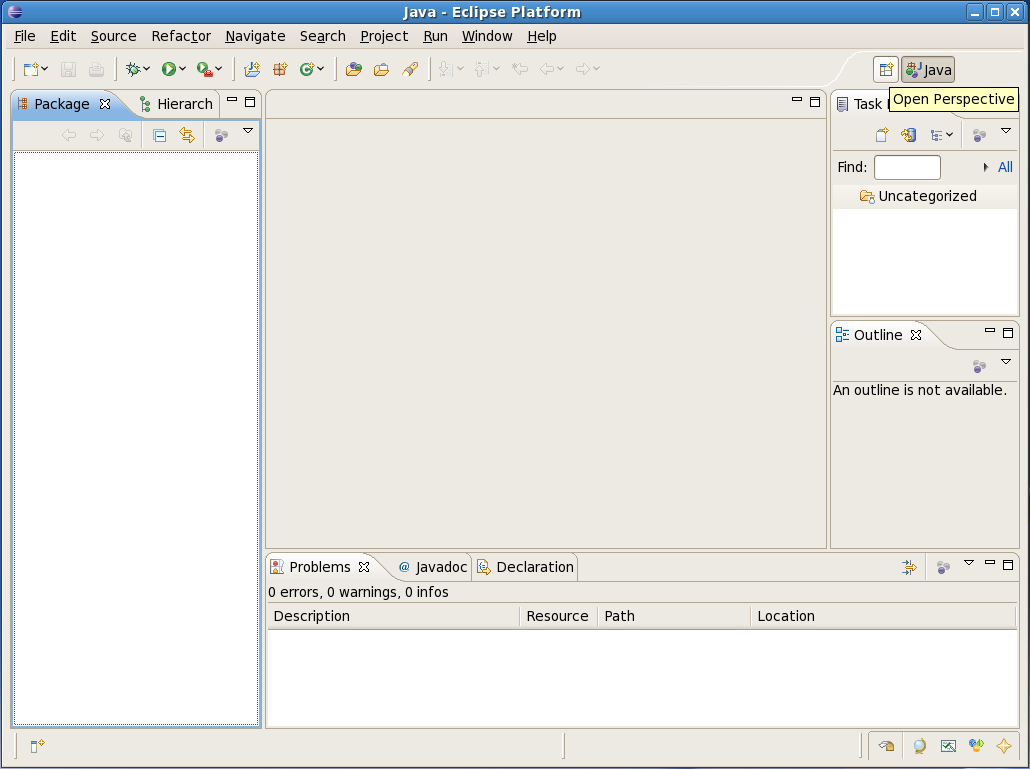The image size is (1030, 769).
Task: Switch to the Javadoc tab
Action: pos(433,567)
